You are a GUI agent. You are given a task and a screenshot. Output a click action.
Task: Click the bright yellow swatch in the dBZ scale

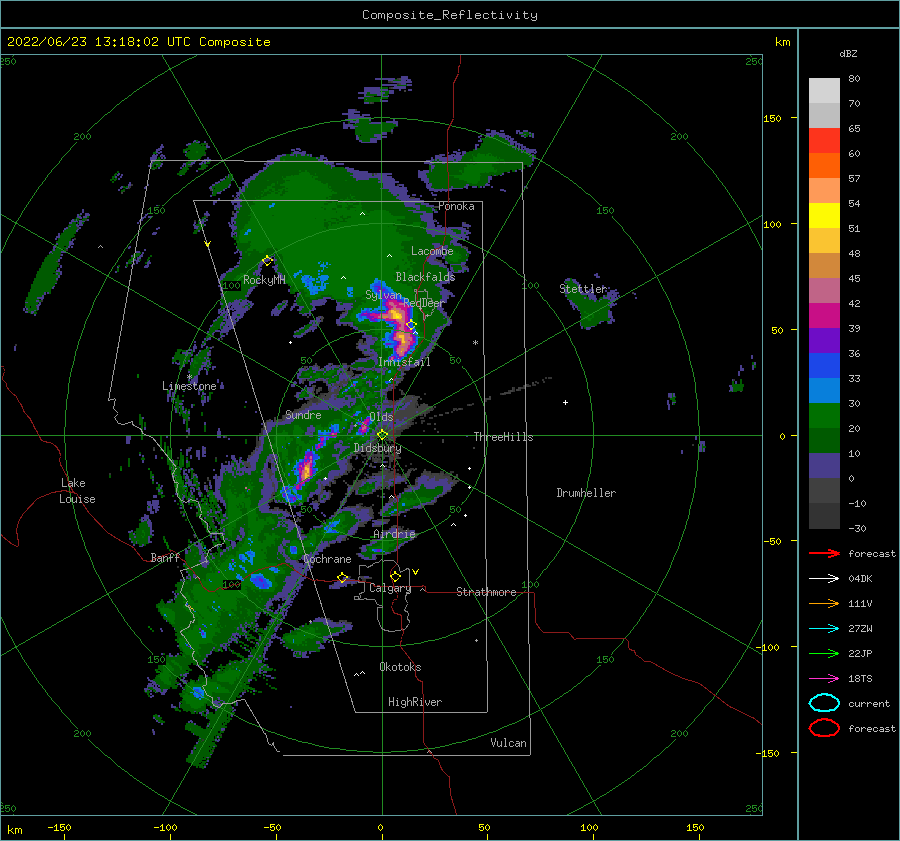[824, 215]
